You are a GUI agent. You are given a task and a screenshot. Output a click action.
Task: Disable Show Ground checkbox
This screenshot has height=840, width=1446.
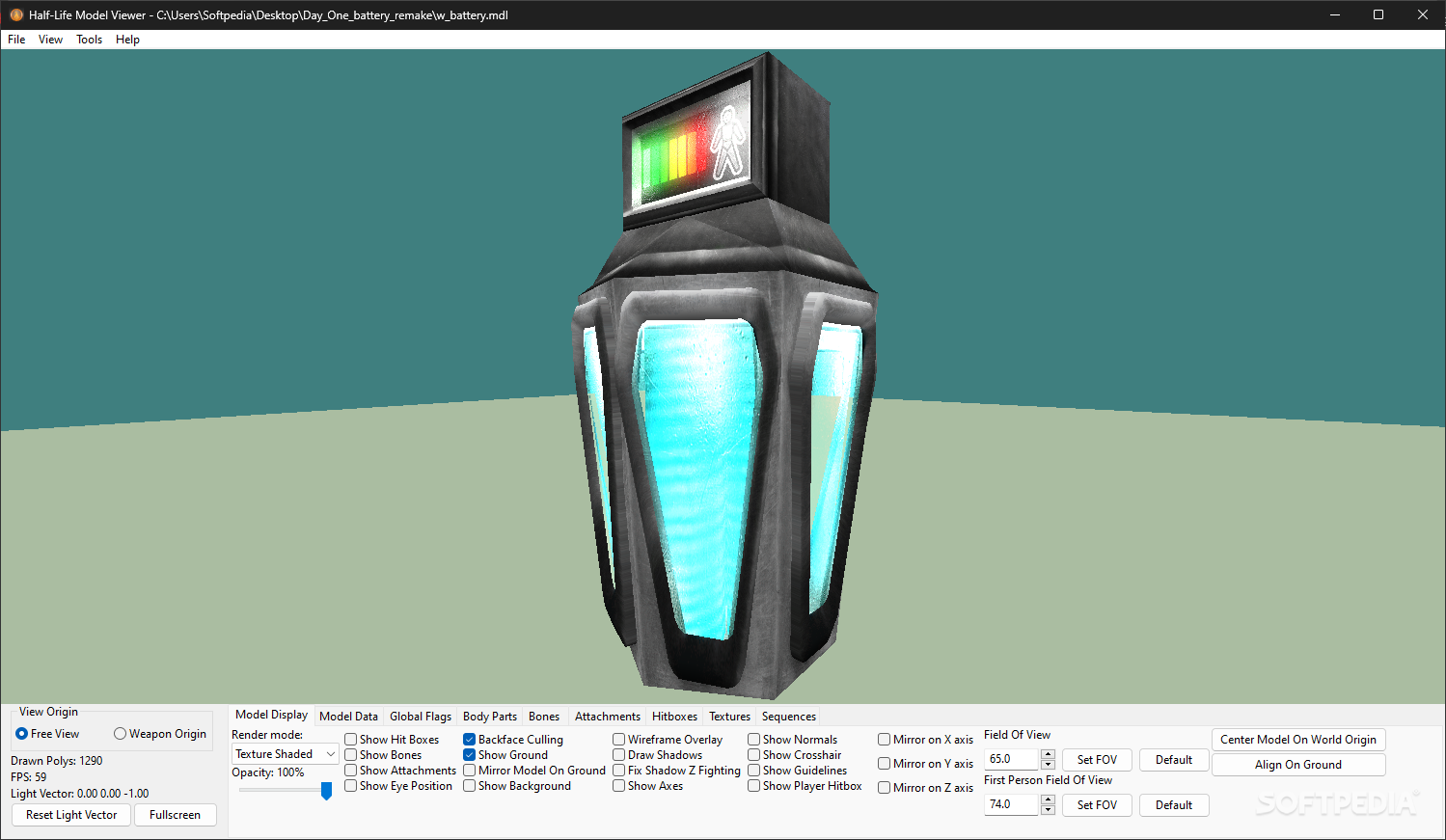tap(505, 754)
